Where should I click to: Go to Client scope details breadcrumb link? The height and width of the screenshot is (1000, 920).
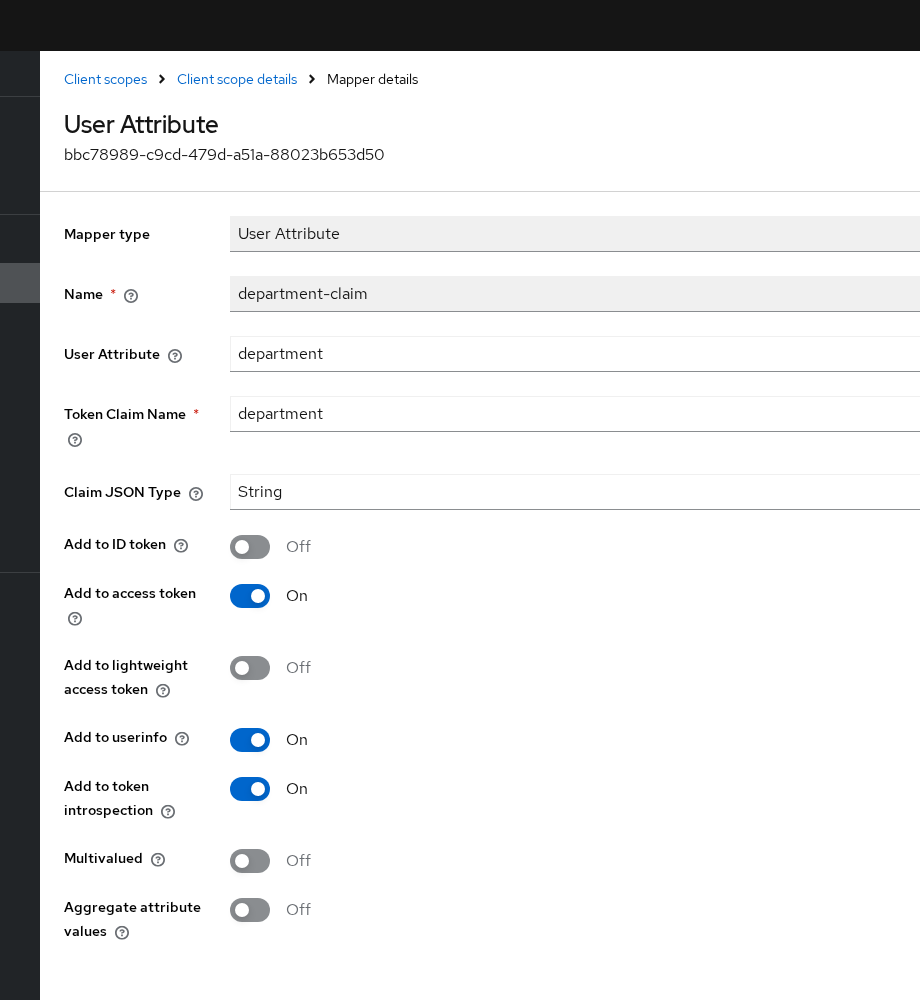click(x=237, y=79)
